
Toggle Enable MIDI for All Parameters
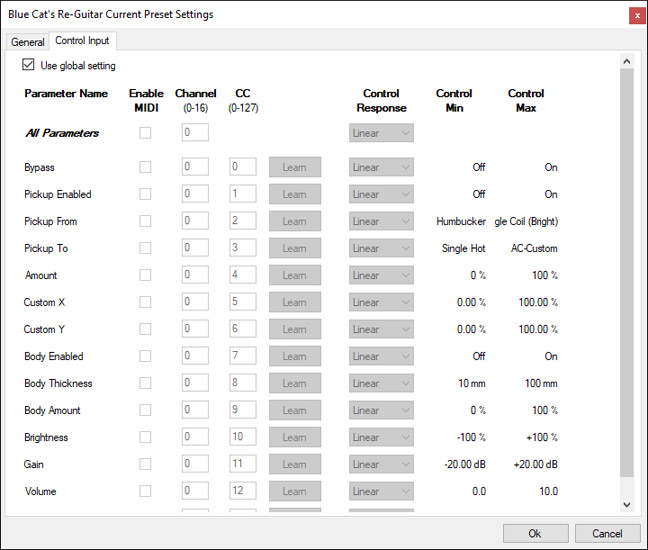146,133
